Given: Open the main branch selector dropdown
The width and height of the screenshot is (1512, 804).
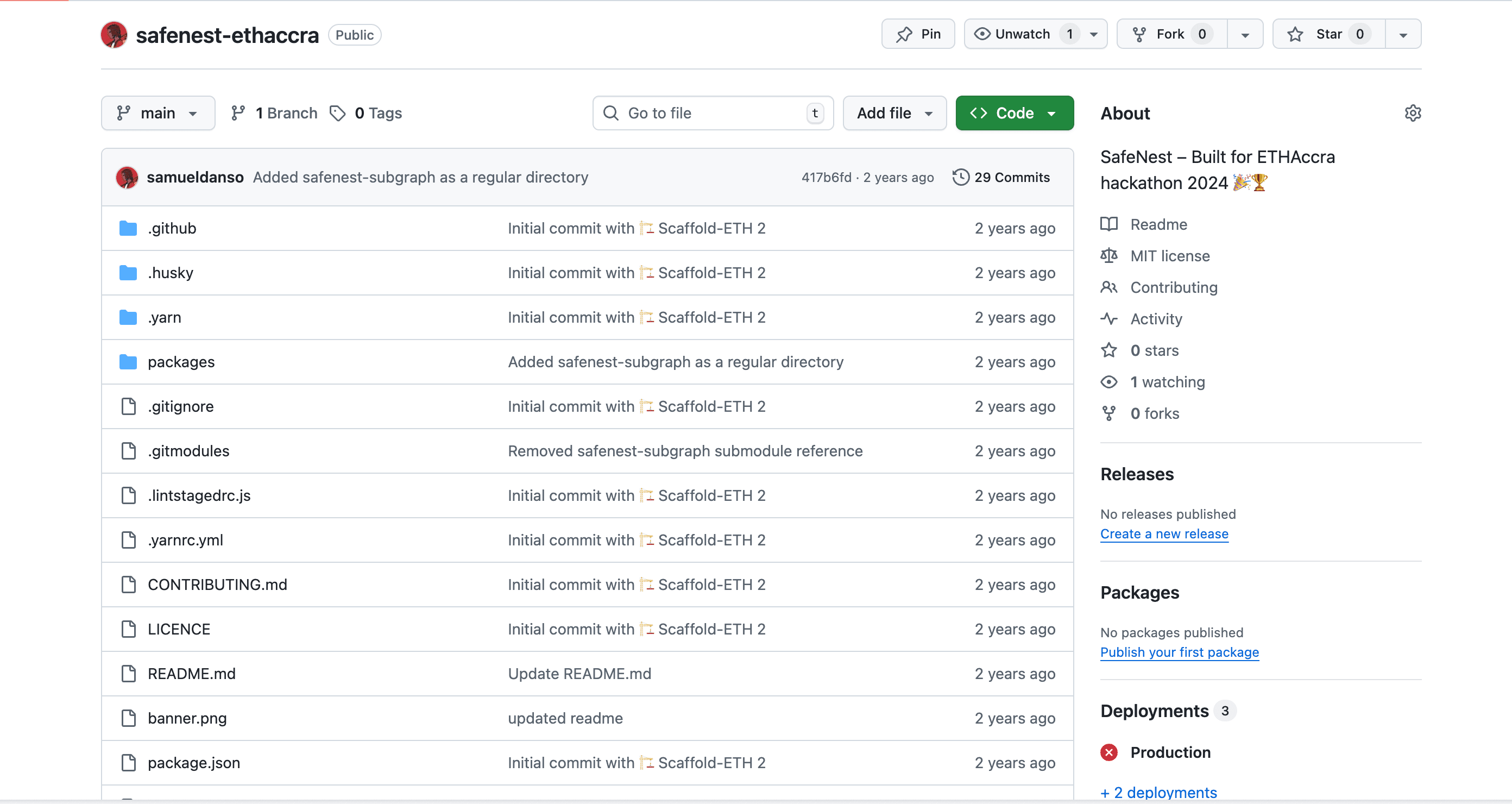Looking at the screenshot, I should pos(158,113).
